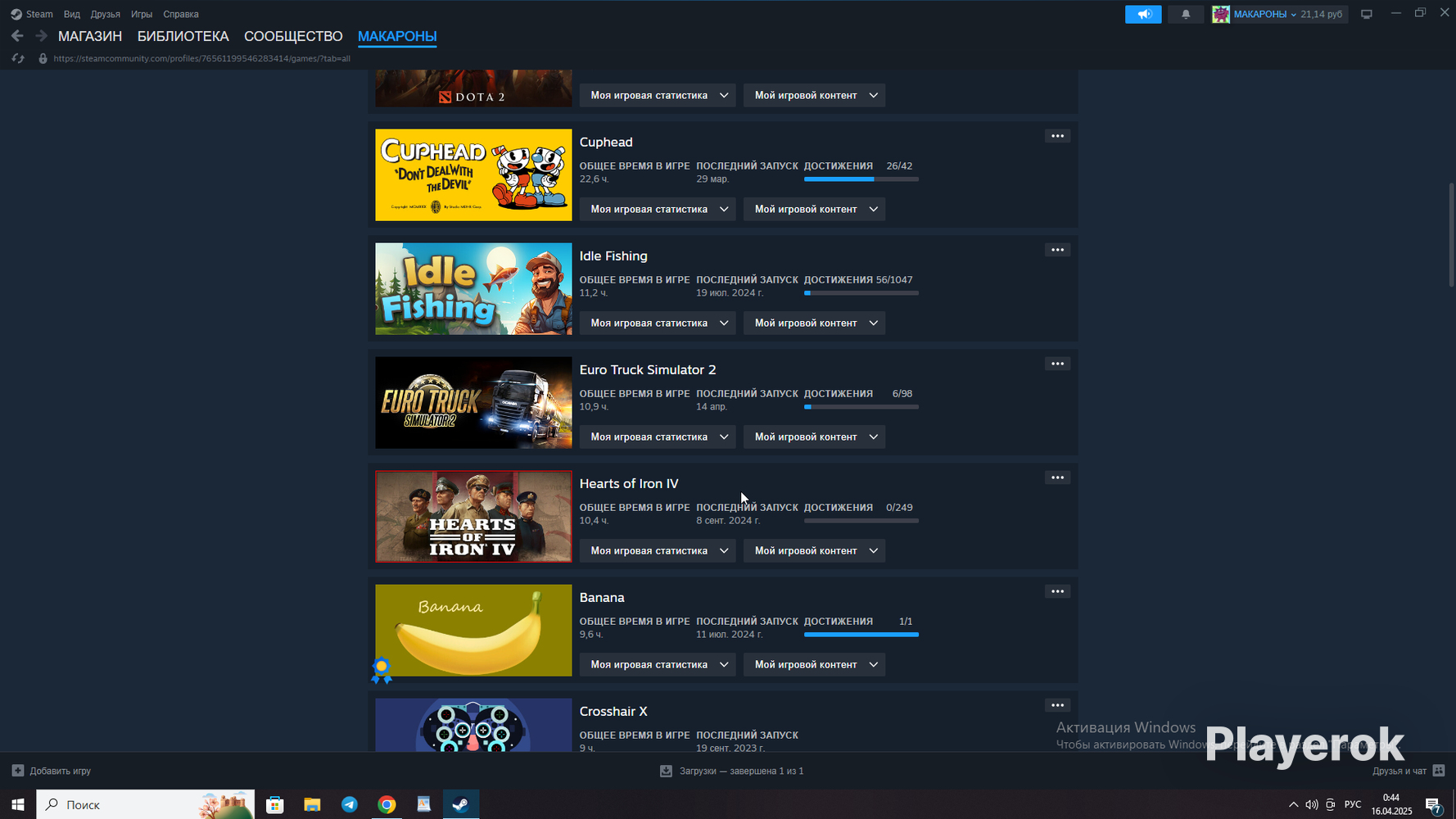Click the Idle Fishing achievements progress bar

tap(861, 292)
